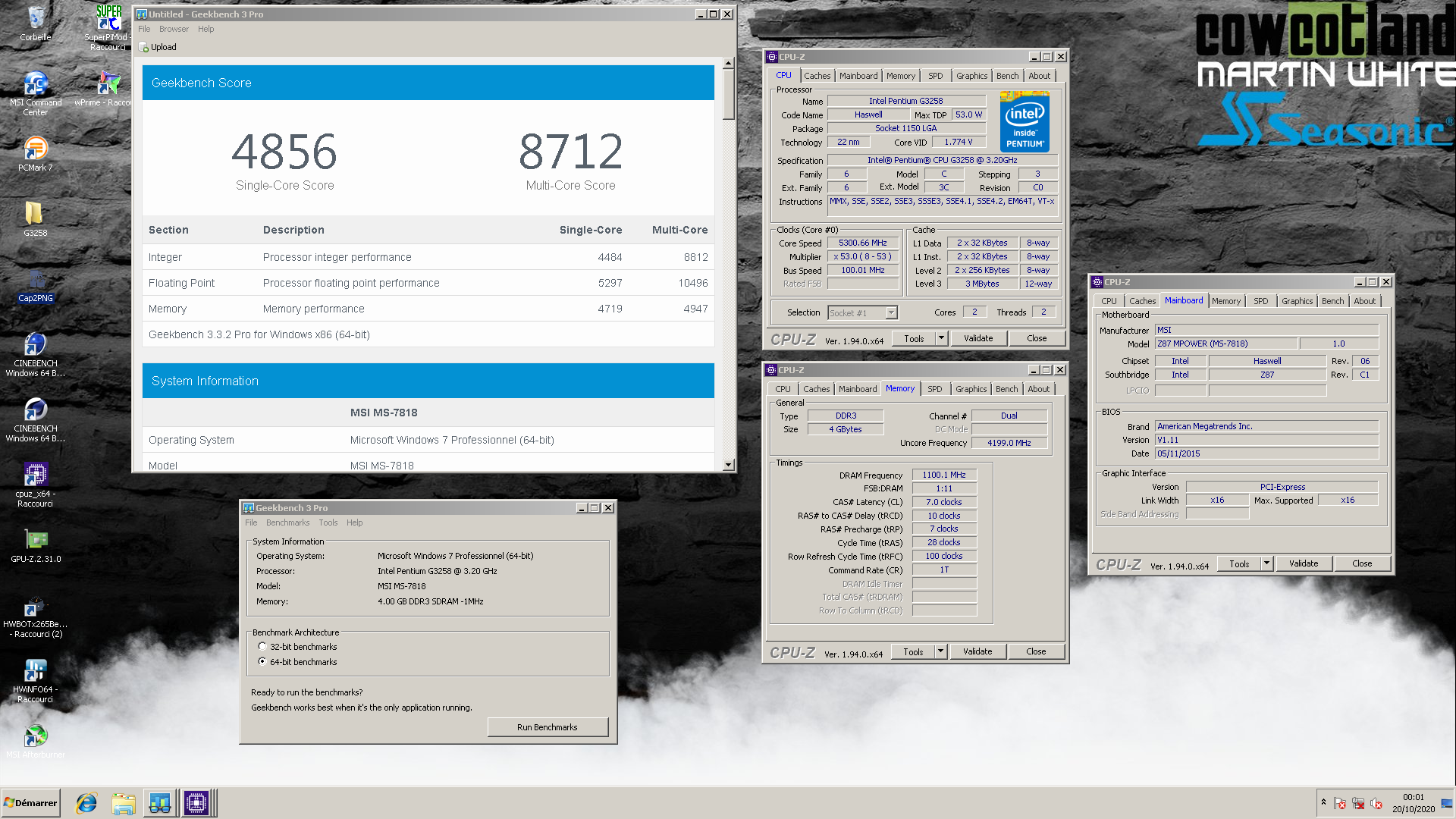This screenshot has height=819, width=1456.
Task: Click scrollbar thumb in Geekbench results
Action: click(728, 94)
